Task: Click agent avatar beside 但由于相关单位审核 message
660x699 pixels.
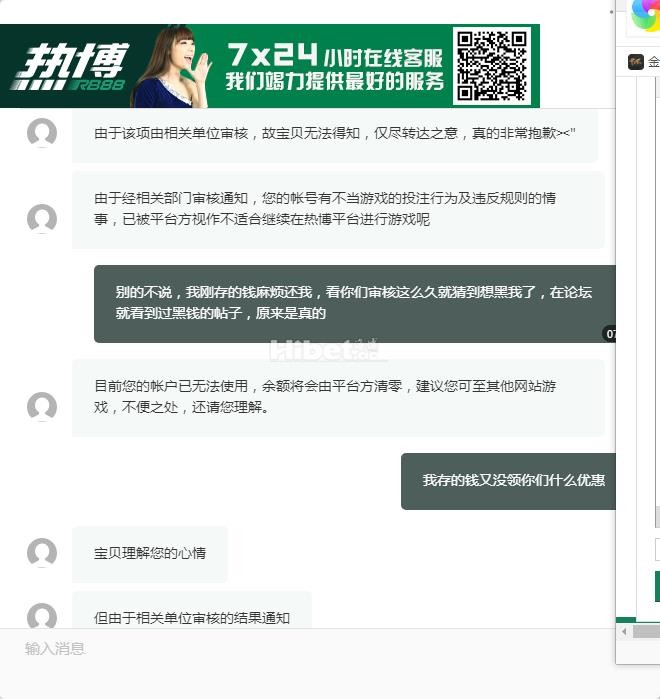Action: [42, 617]
